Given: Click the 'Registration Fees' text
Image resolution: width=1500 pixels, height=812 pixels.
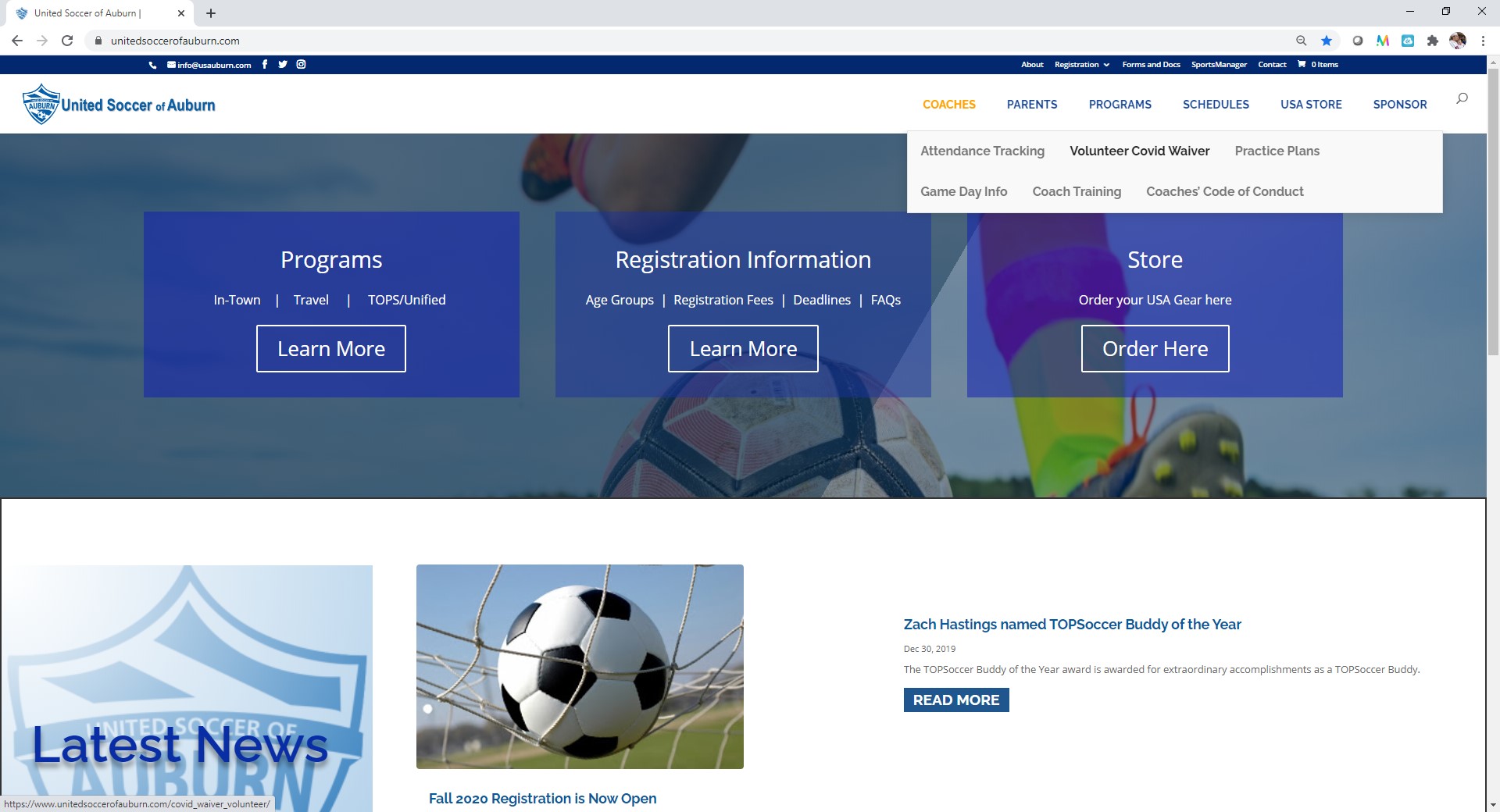Looking at the screenshot, I should point(723,300).
